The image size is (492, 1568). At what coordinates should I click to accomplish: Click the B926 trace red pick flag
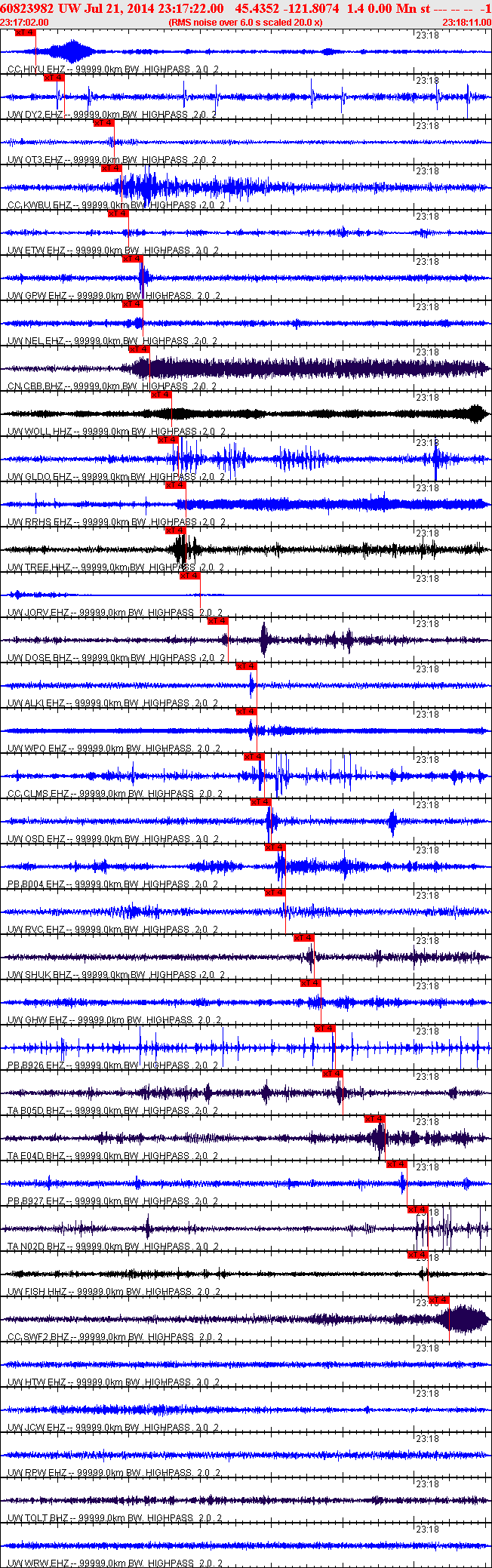point(325,1028)
